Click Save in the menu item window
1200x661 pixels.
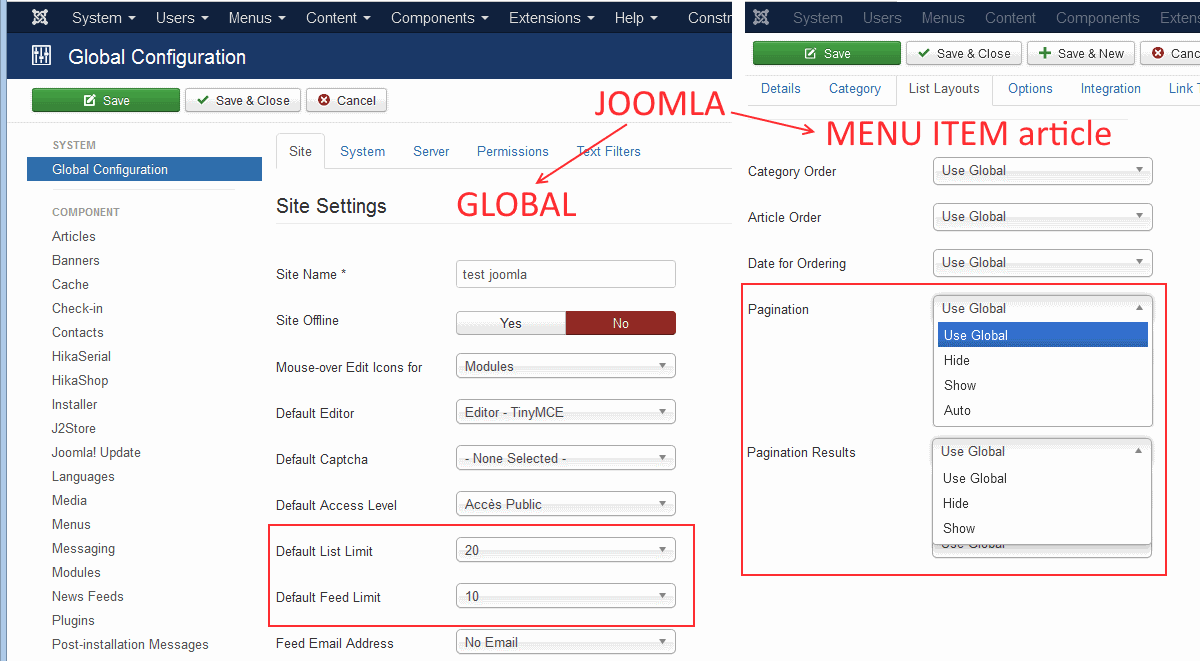point(827,53)
